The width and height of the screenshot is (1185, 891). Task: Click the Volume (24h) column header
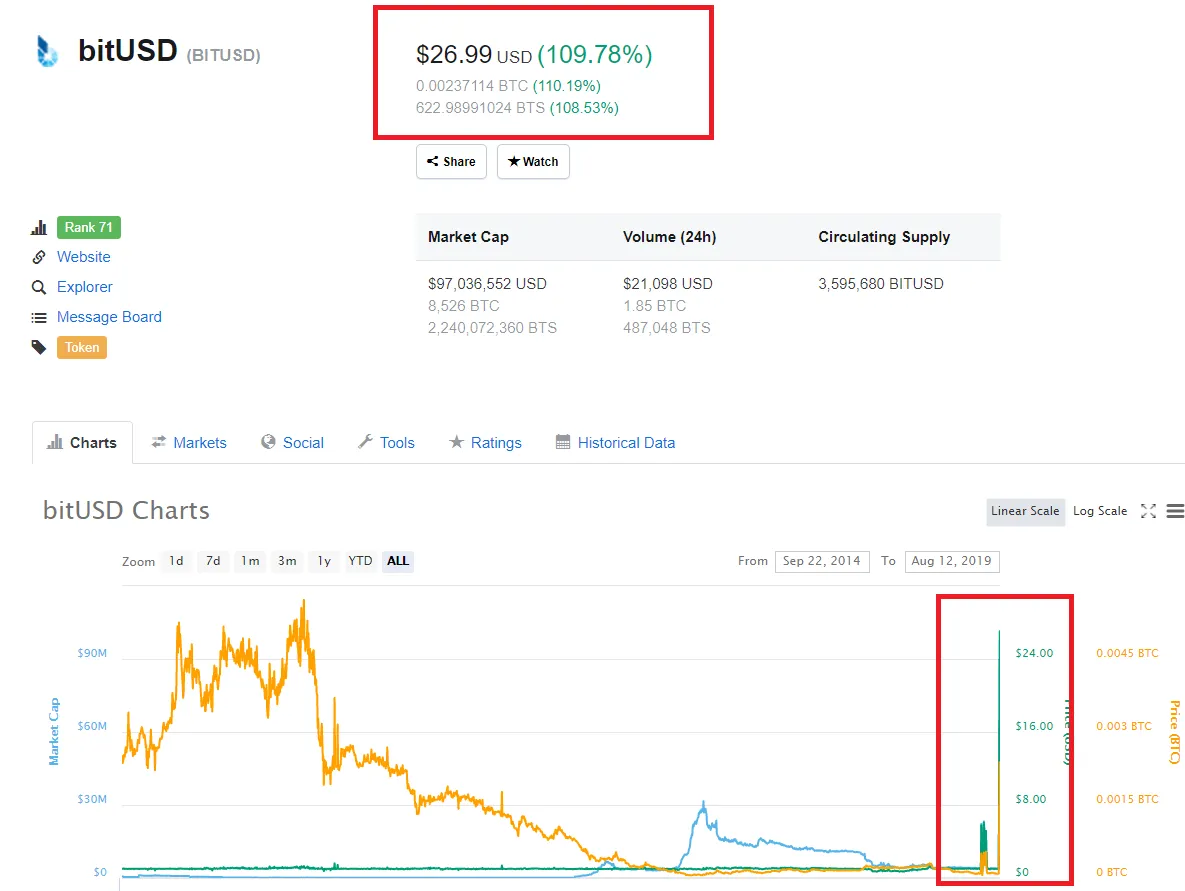click(x=670, y=237)
